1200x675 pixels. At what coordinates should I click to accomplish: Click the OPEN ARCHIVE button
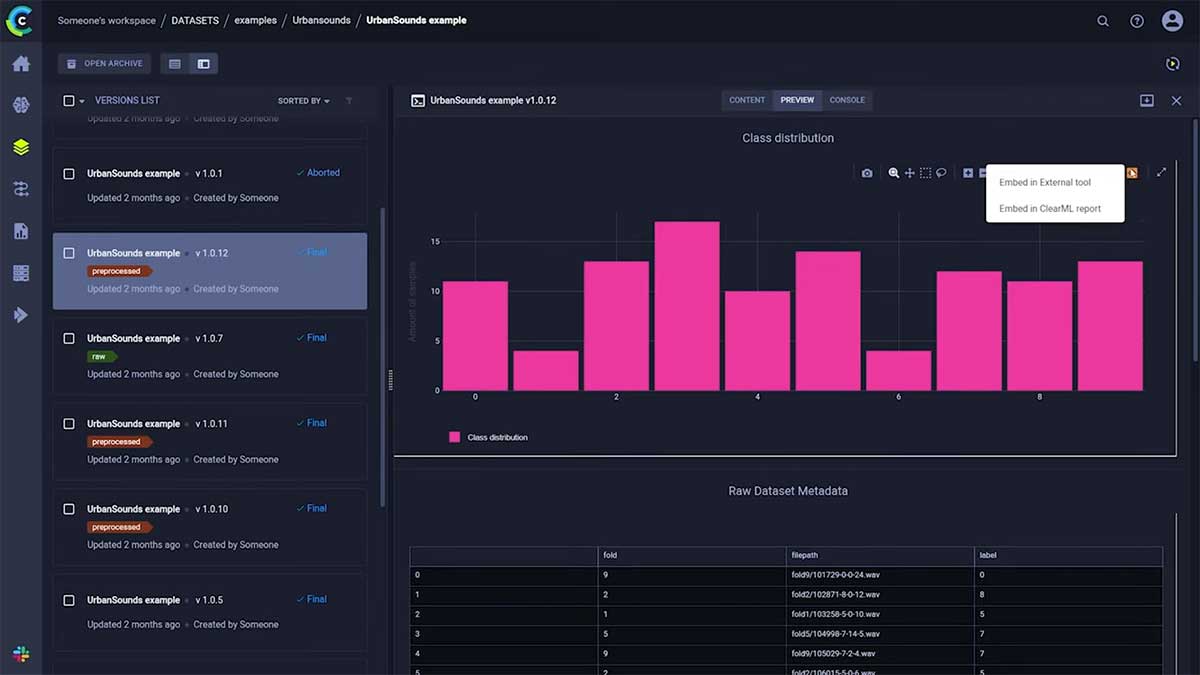click(104, 64)
